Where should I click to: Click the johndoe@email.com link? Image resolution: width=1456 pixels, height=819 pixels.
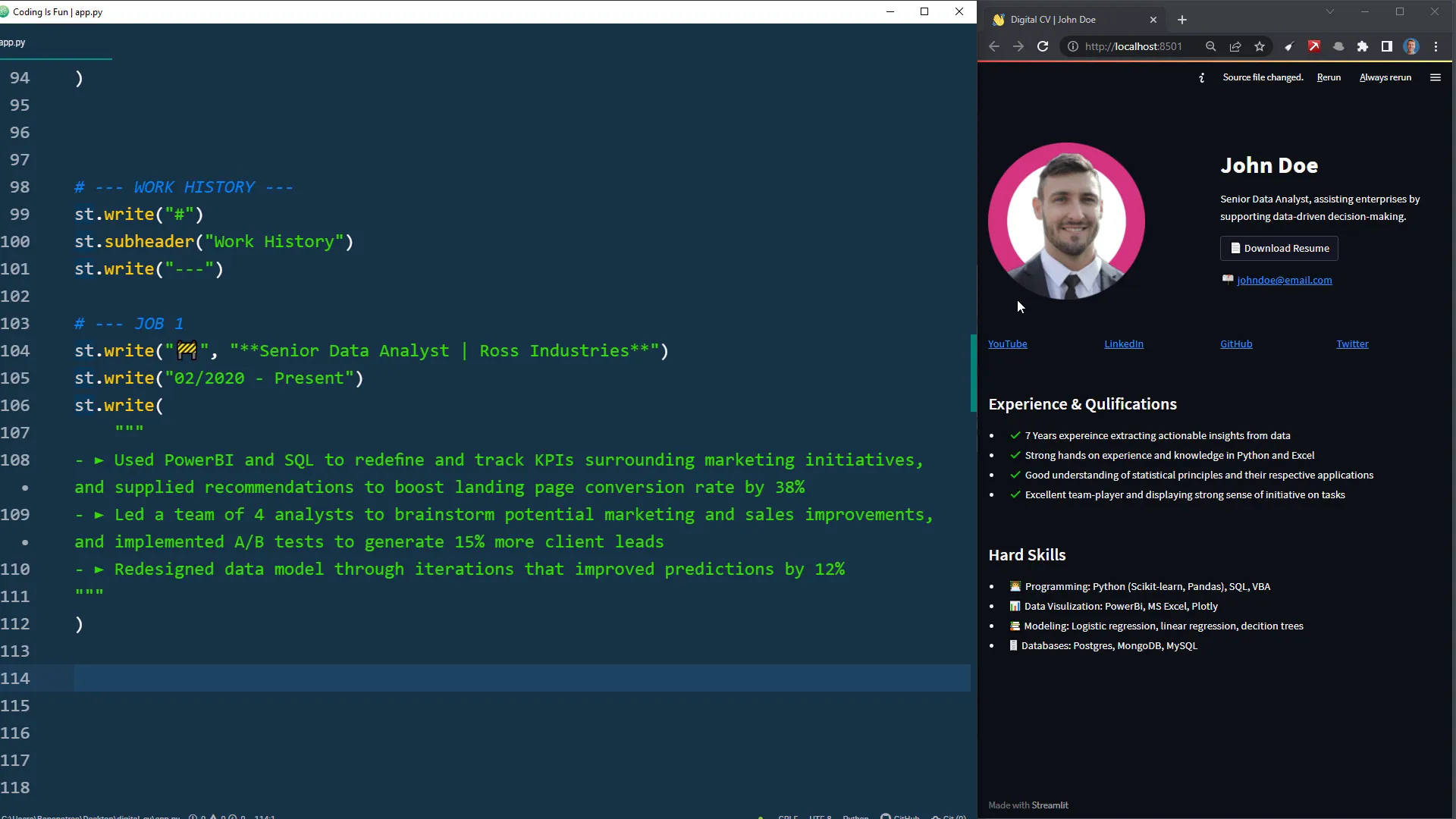pyautogui.click(x=1284, y=280)
